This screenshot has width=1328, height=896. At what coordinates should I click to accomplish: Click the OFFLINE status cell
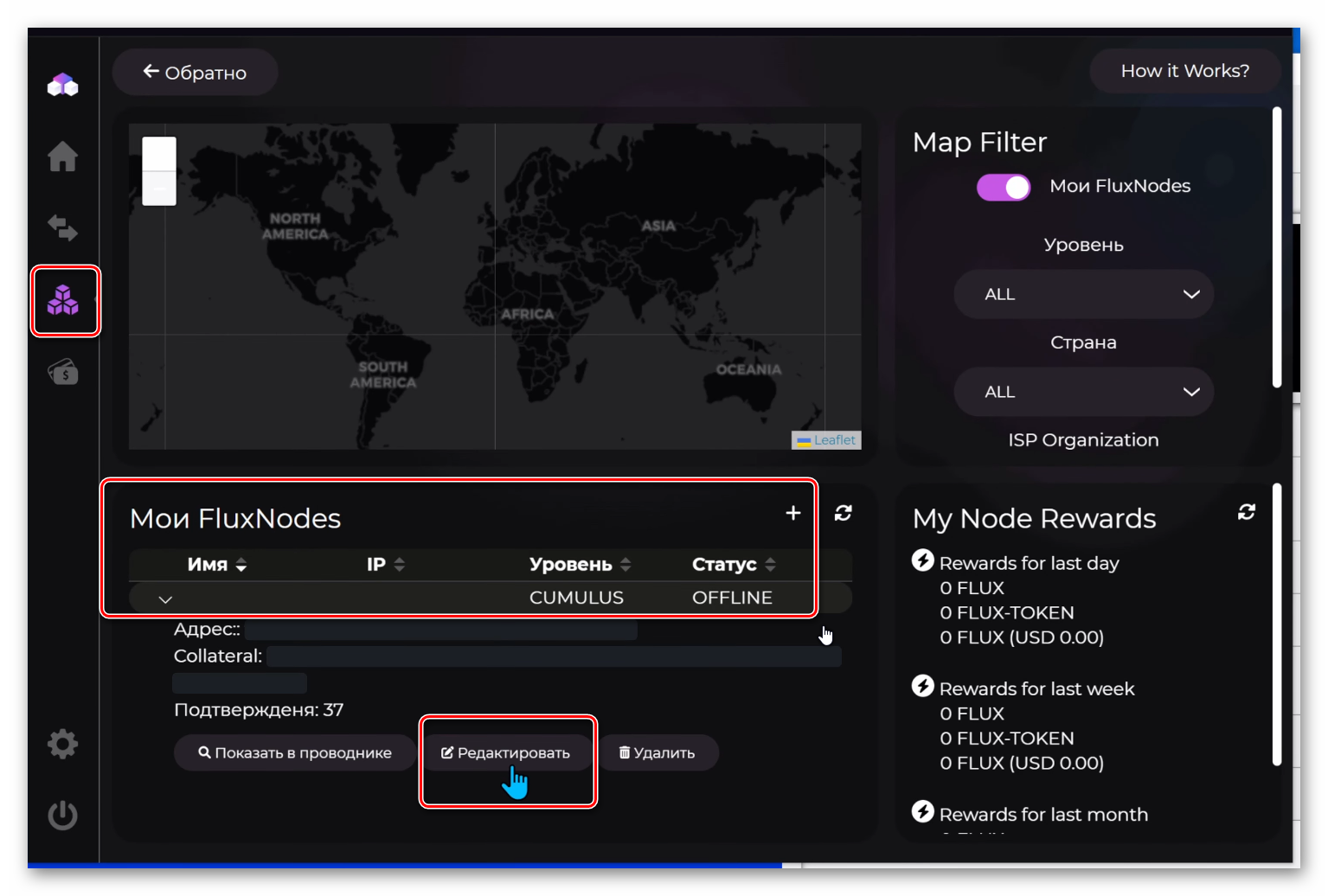click(732, 598)
